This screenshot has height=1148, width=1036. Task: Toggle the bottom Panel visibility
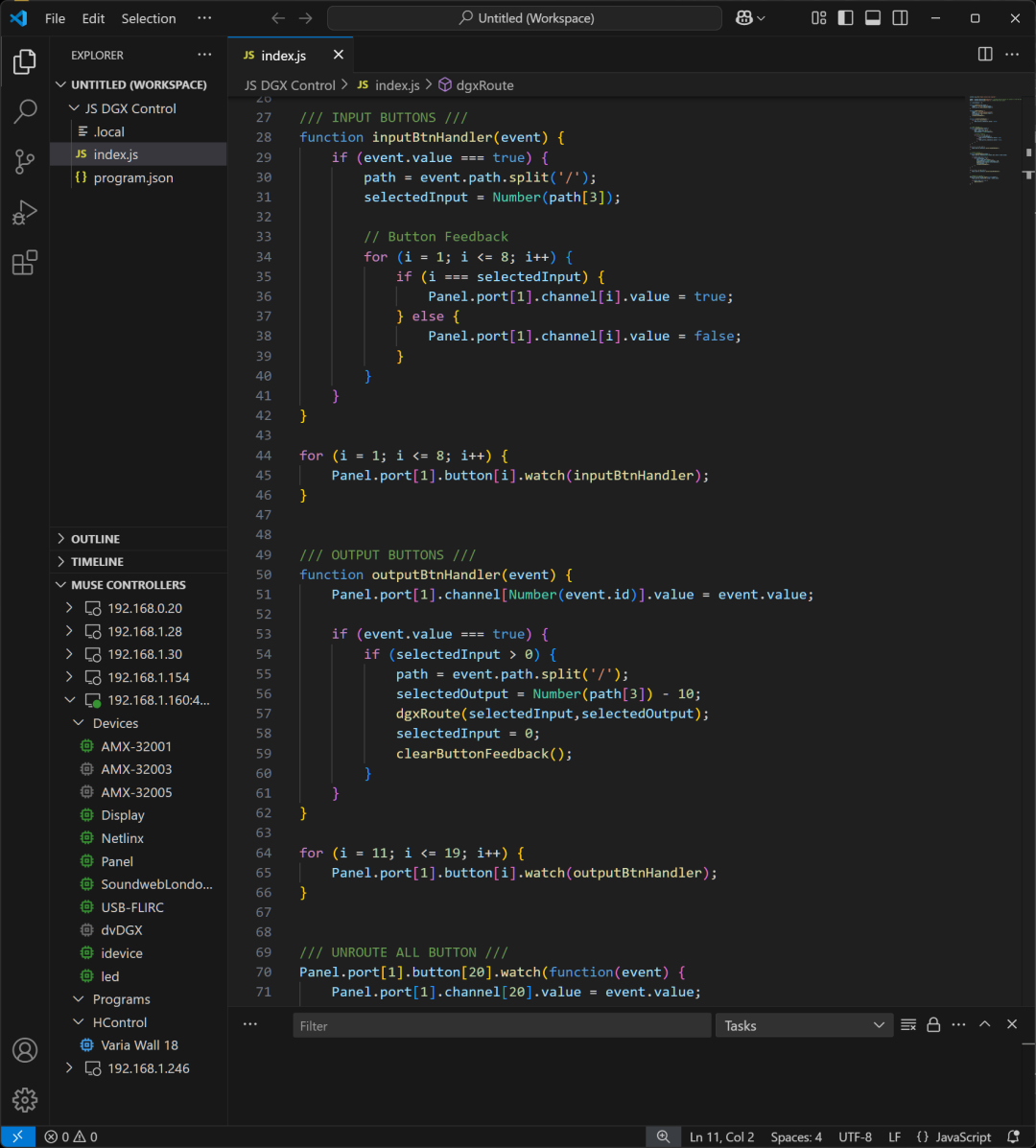[873, 18]
